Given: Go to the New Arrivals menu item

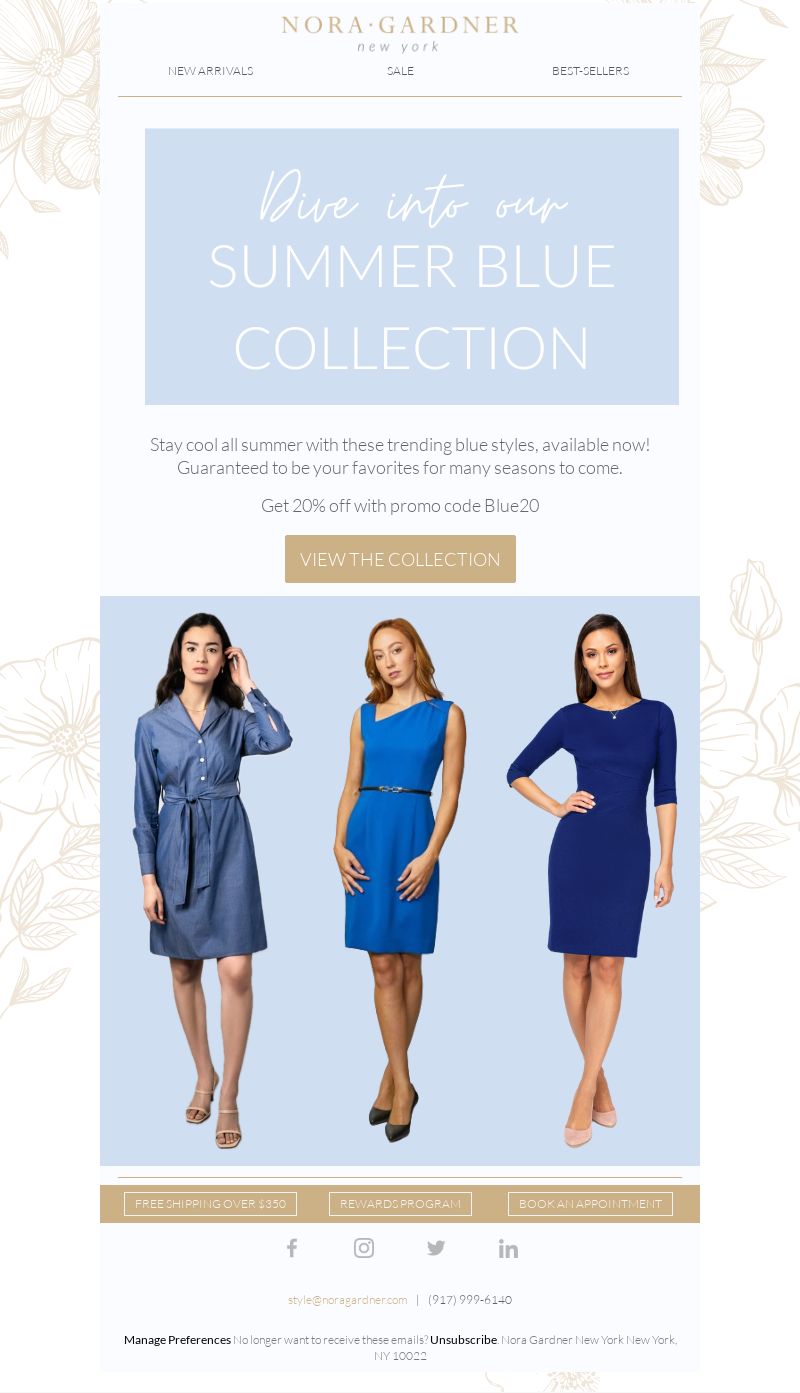Looking at the screenshot, I should pos(210,71).
